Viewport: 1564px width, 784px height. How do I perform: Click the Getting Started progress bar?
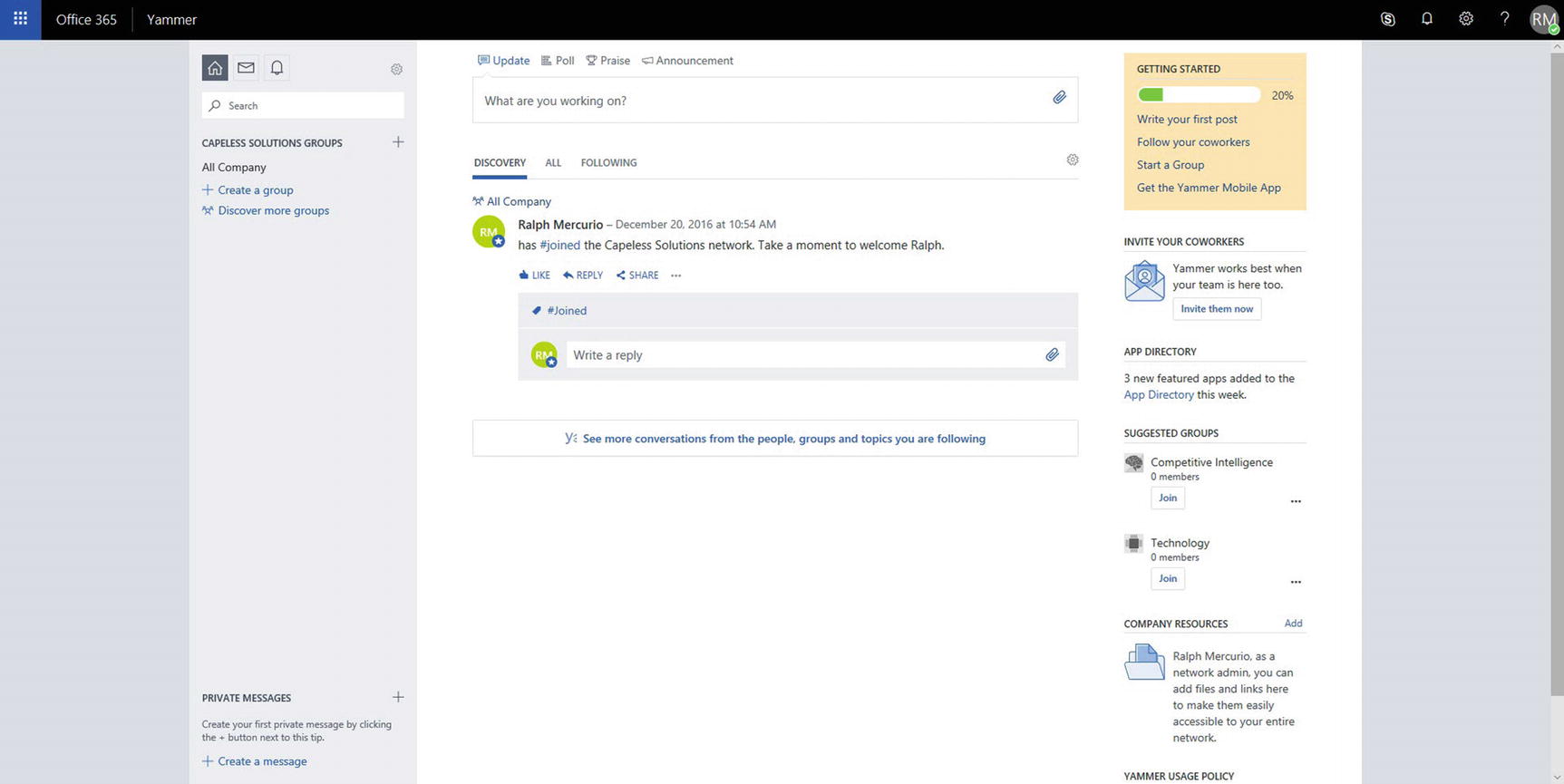1199,95
